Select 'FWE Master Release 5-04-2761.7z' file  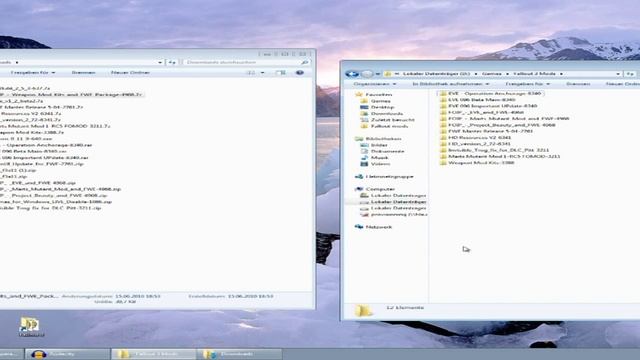(41, 107)
